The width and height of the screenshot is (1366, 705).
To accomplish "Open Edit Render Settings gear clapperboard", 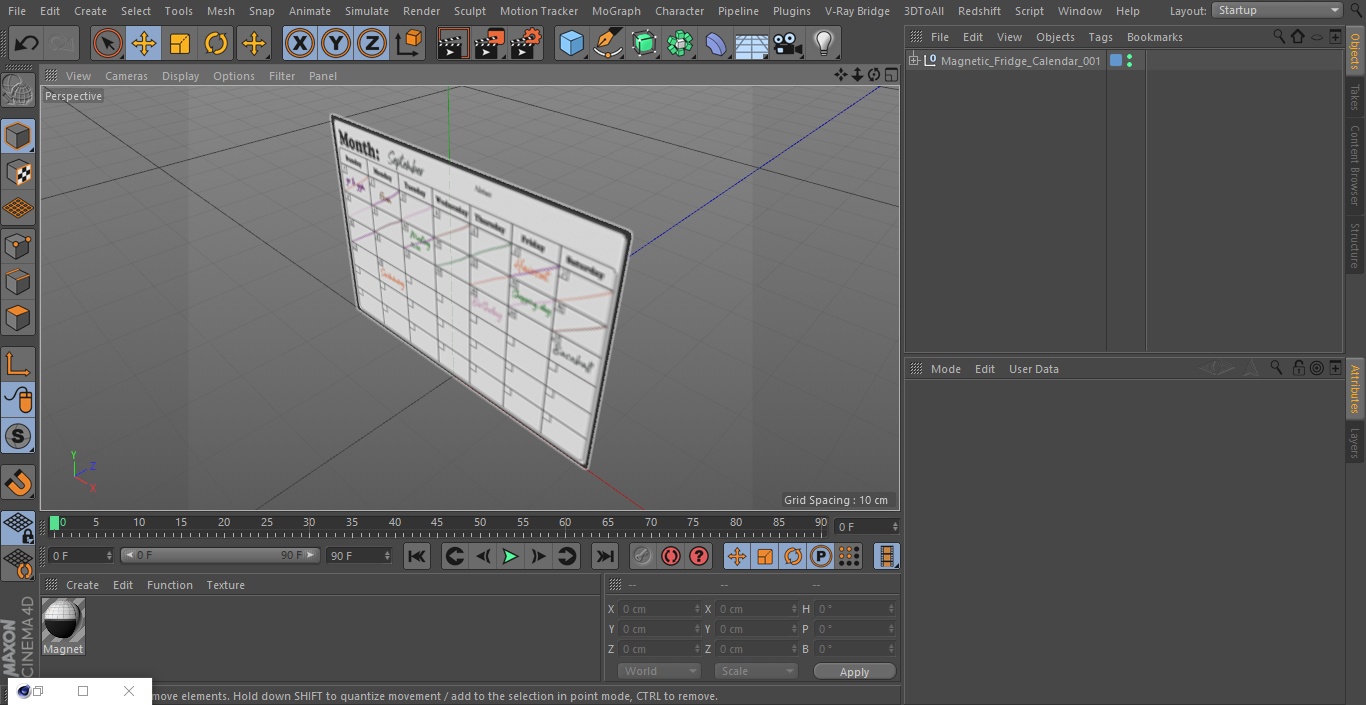I will click(526, 43).
